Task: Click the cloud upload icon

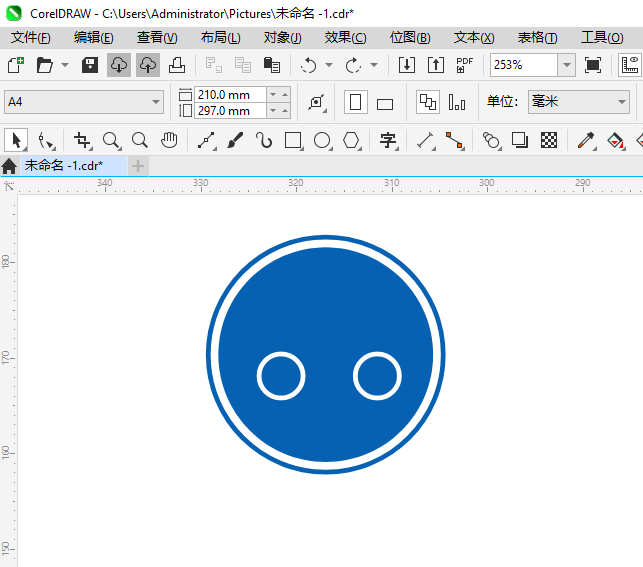Action: pos(148,65)
